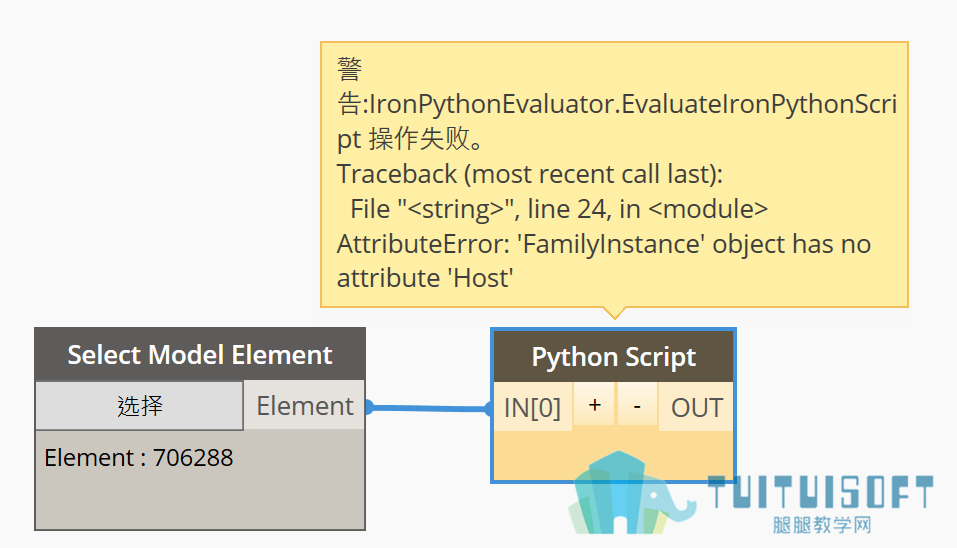This screenshot has width=957, height=548.
Task: Click the Element : 706288 text
Action: tap(139, 458)
